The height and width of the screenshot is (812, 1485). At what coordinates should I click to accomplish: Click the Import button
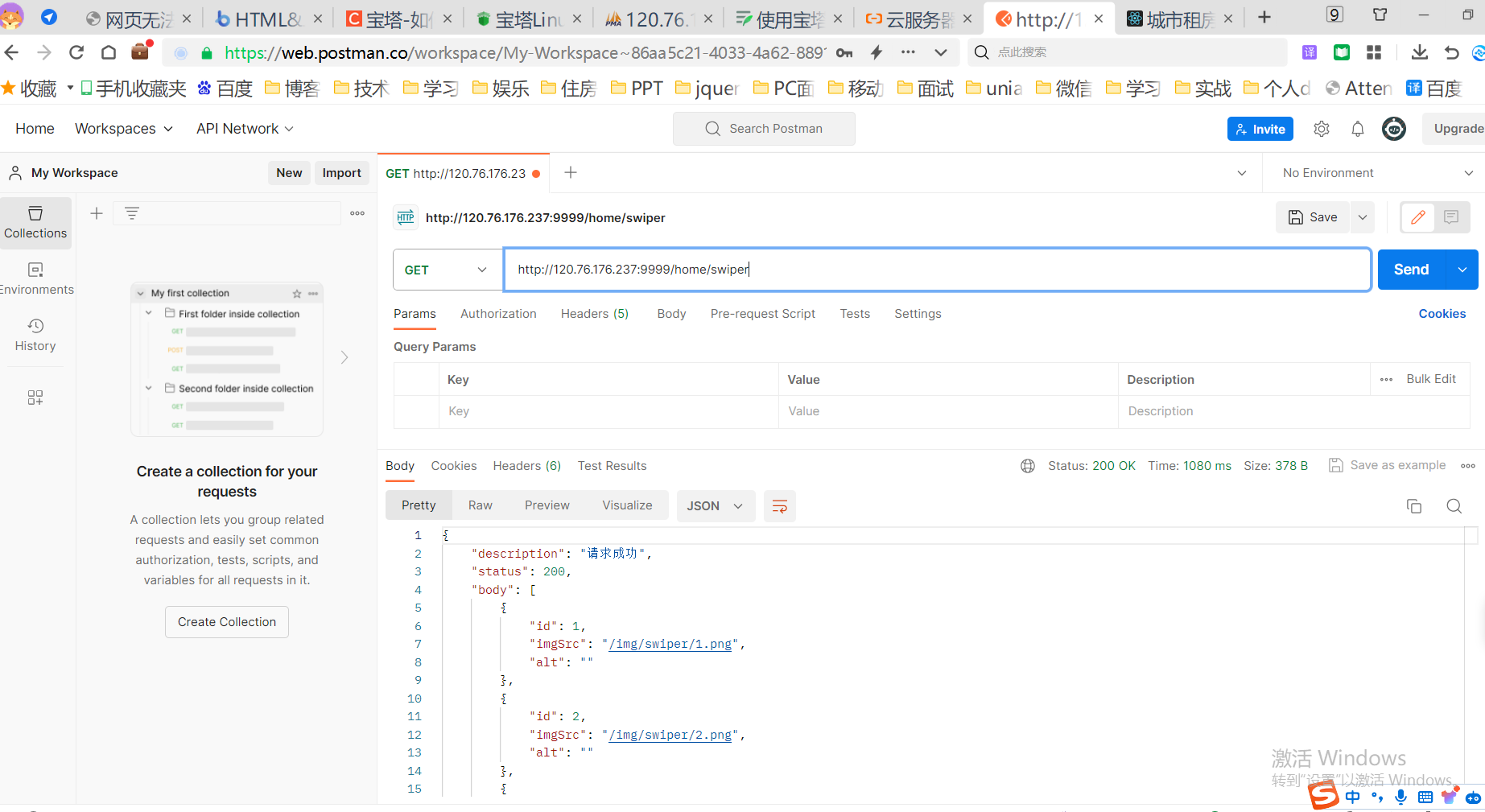point(341,173)
